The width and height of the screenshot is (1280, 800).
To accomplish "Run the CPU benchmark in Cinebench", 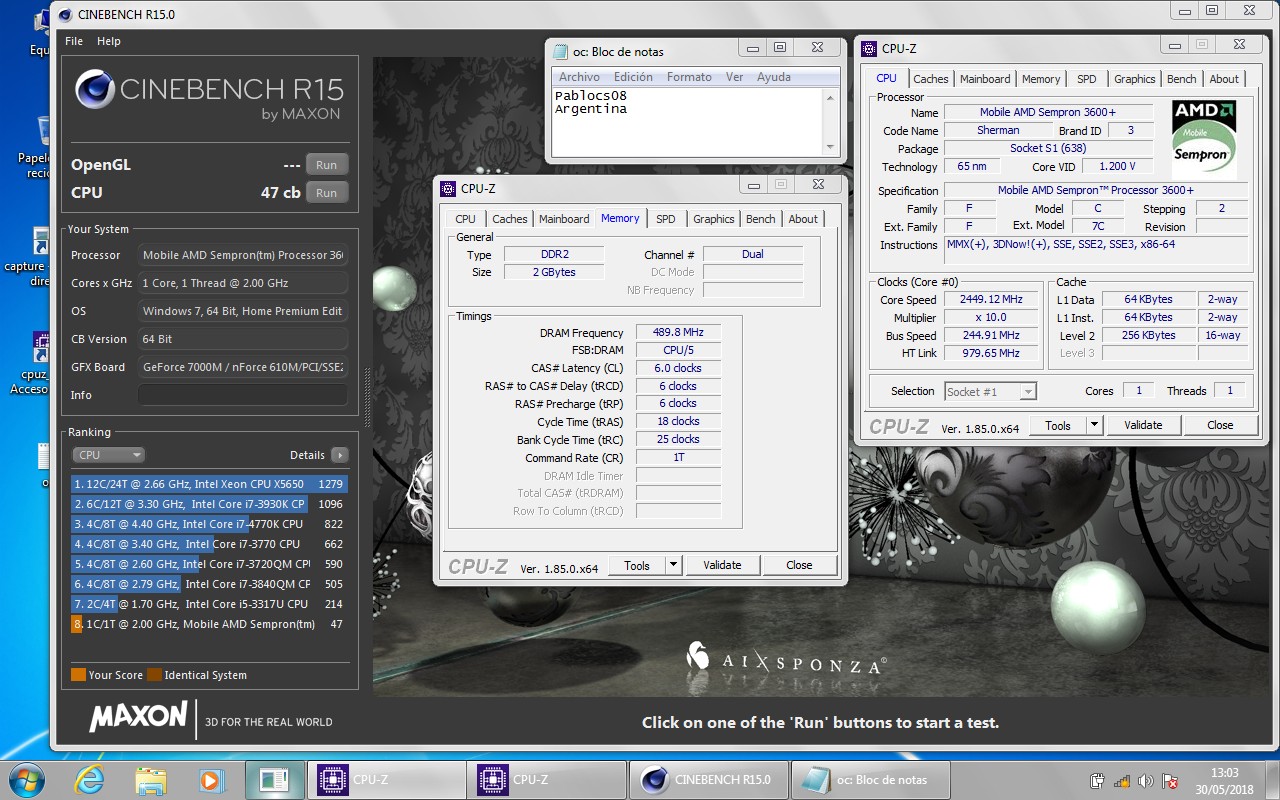I will [x=326, y=193].
